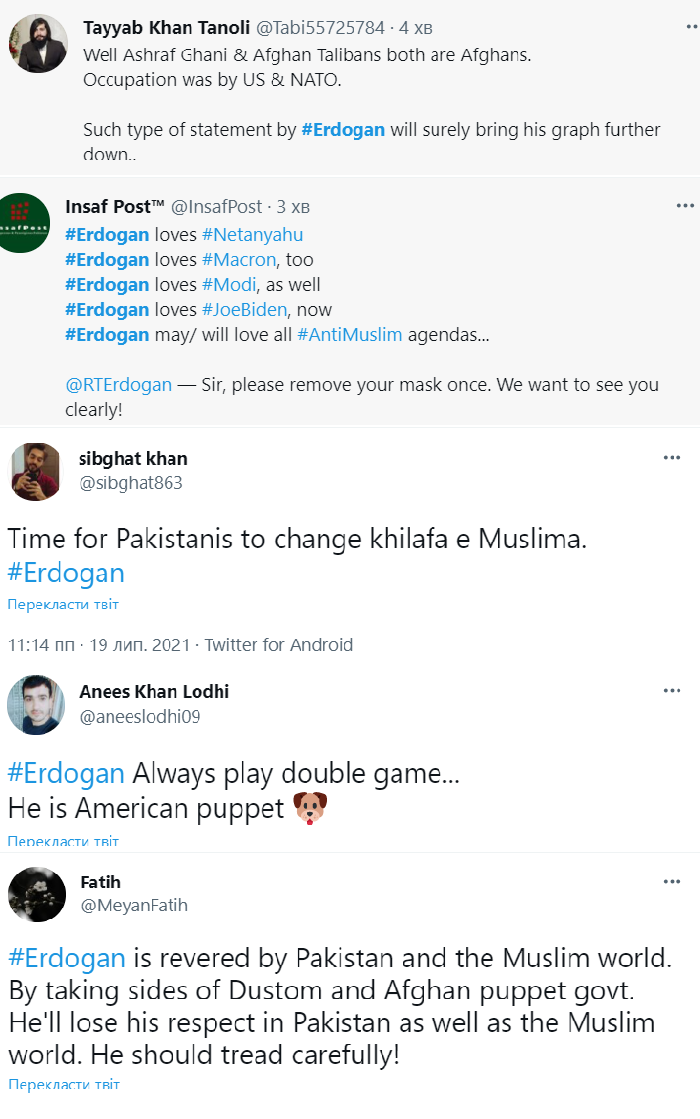Open the #Netanyahu hashtag
The image size is (700, 1119).
tap(252, 235)
